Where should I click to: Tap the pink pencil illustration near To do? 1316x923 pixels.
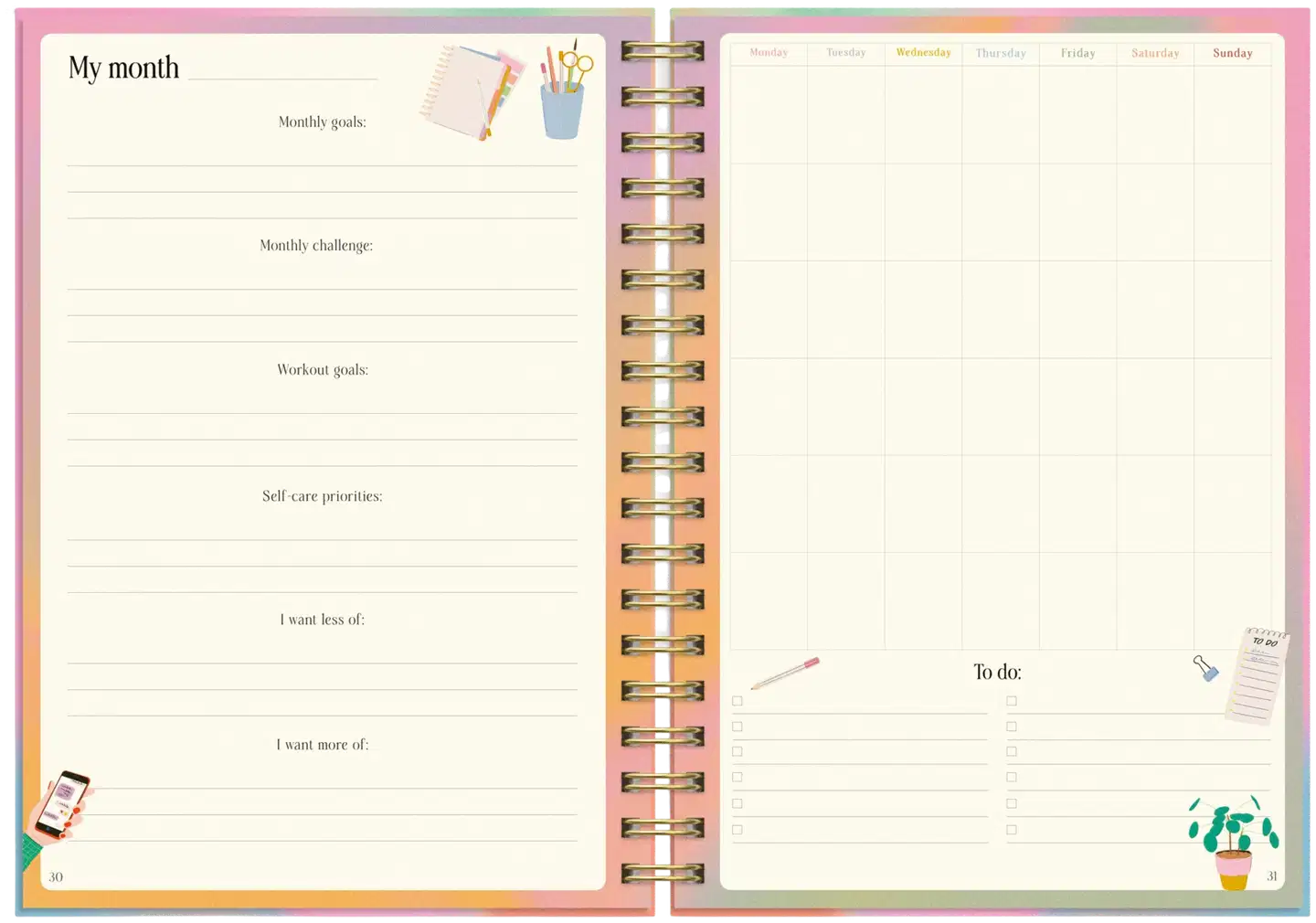pyautogui.click(x=785, y=673)
